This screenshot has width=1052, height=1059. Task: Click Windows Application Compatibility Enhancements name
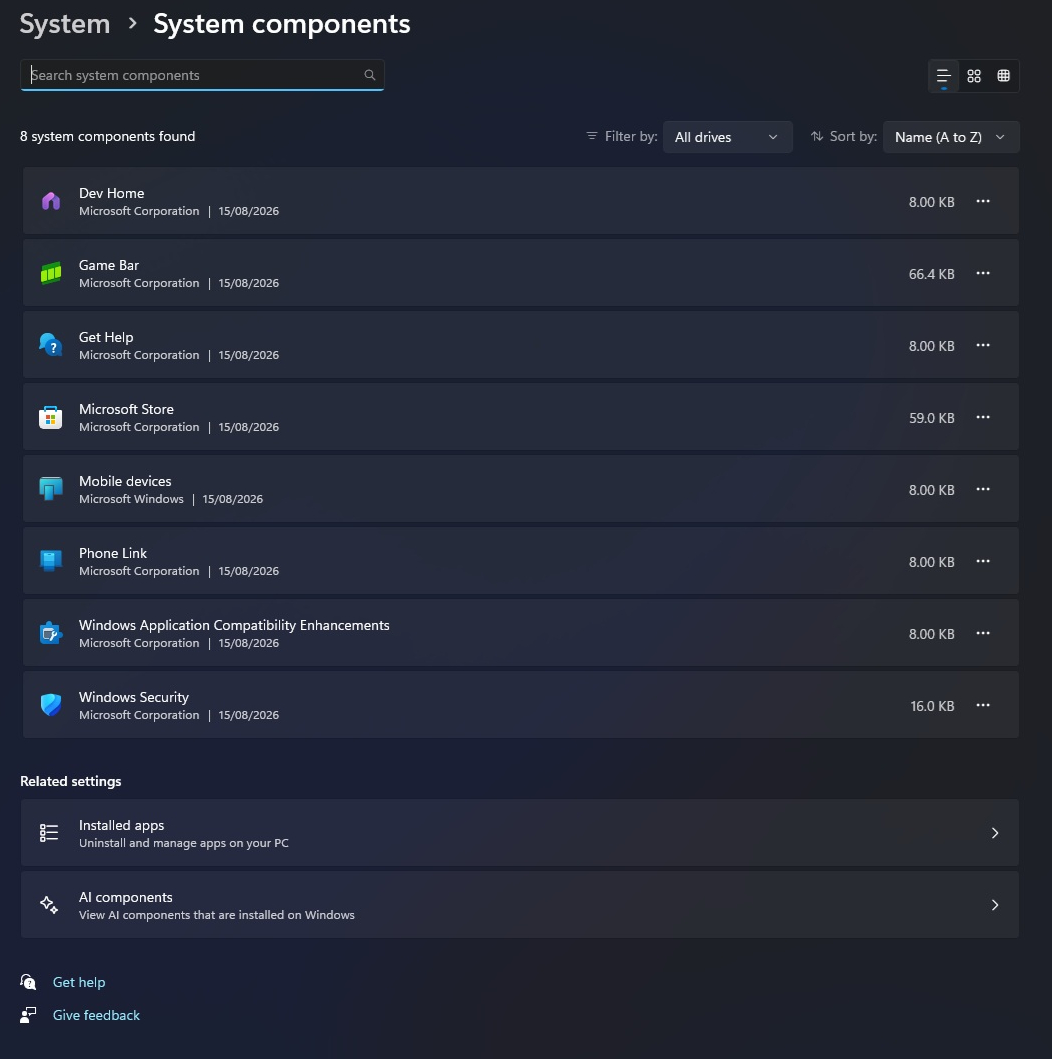[x=234, y=625]
